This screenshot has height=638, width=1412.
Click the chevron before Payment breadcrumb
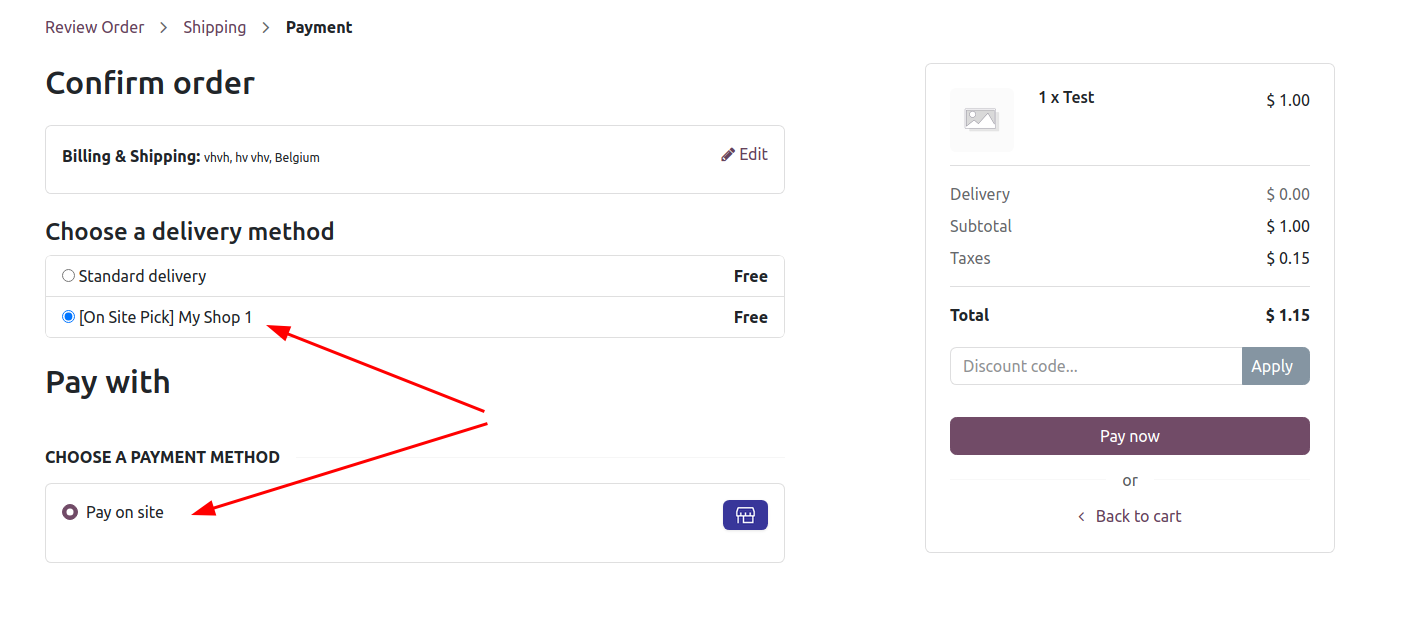point(266,28)
